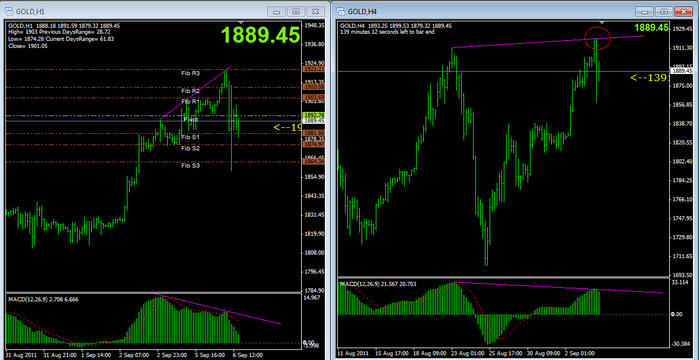Select the red circle on H4 chart
This screenshot has height=360, width=700.
click(597, 38)
